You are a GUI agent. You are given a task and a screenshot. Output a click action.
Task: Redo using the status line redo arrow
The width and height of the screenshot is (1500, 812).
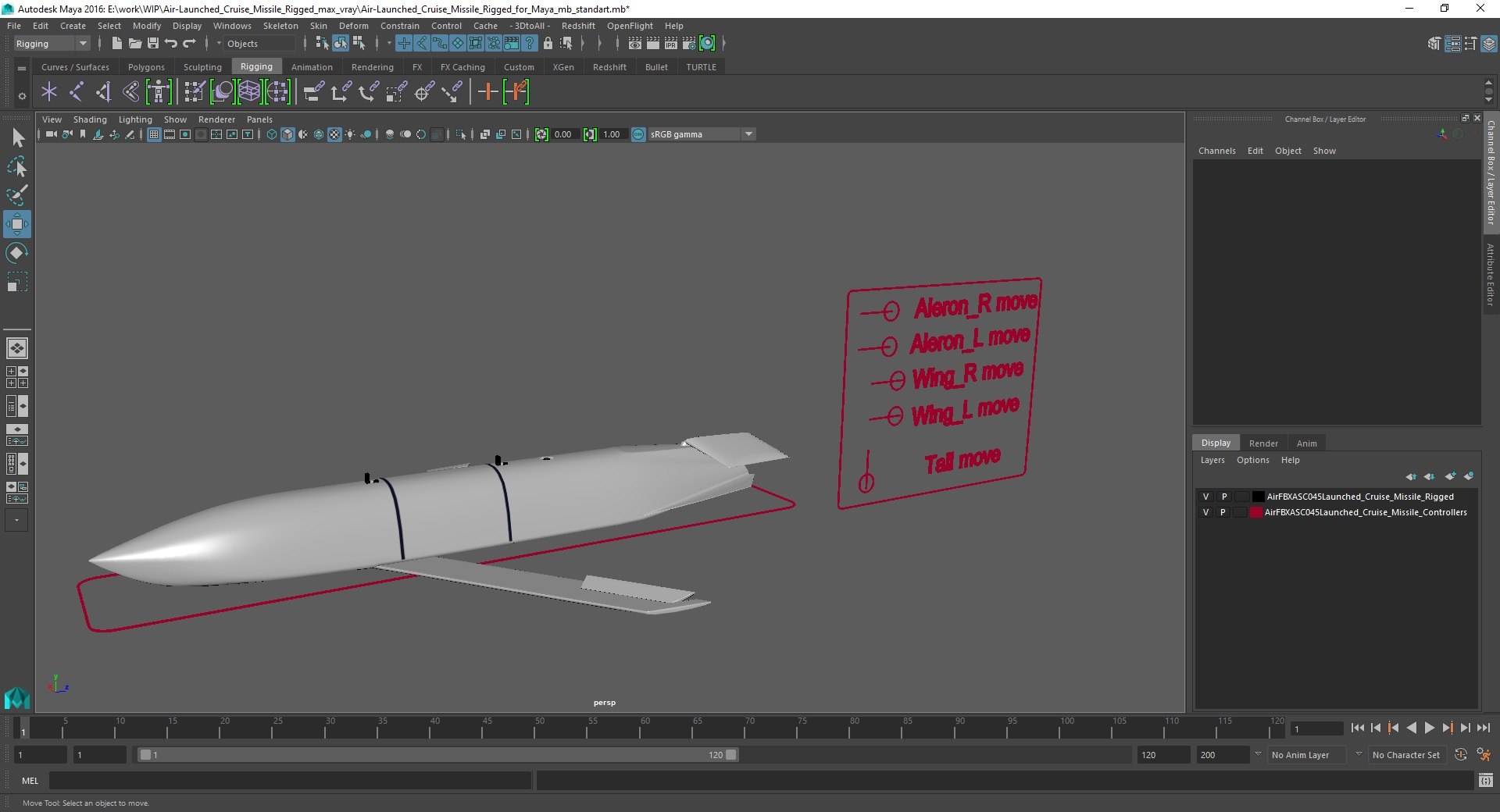pyautogui.click(x=189, y=44)
